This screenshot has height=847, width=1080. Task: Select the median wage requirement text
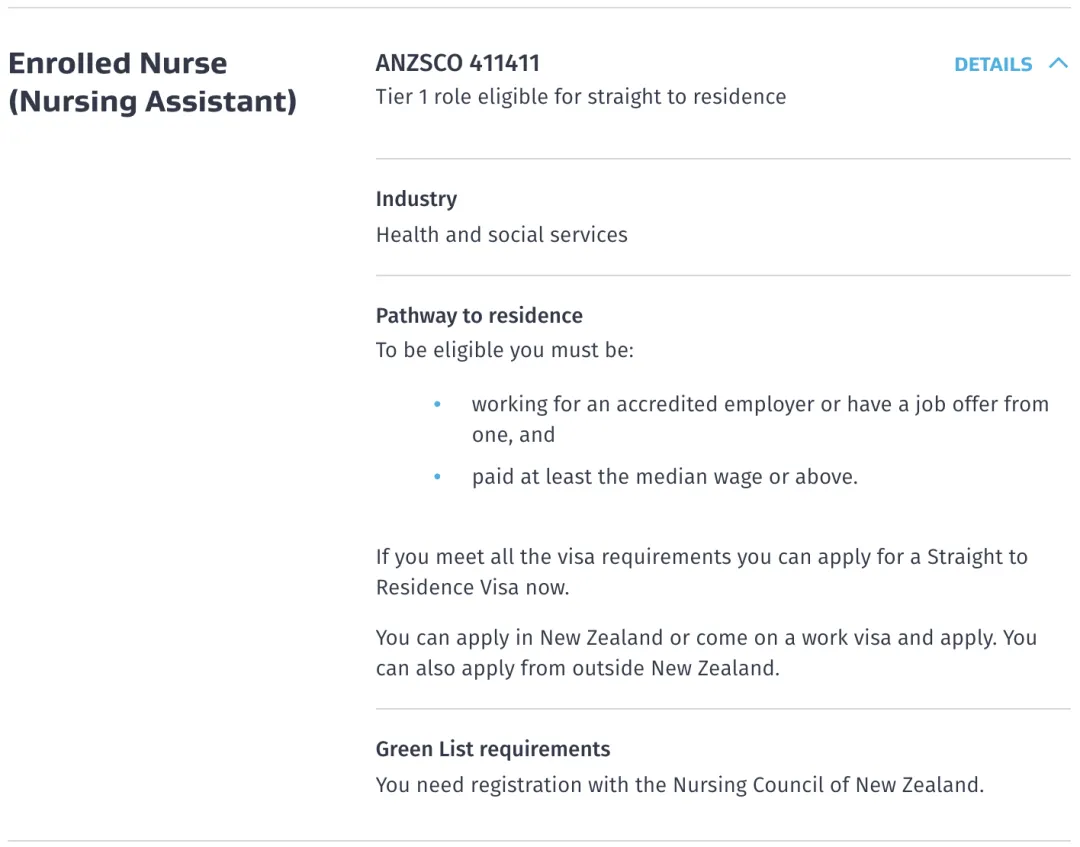pyautogui.click(x=665, y=477)
